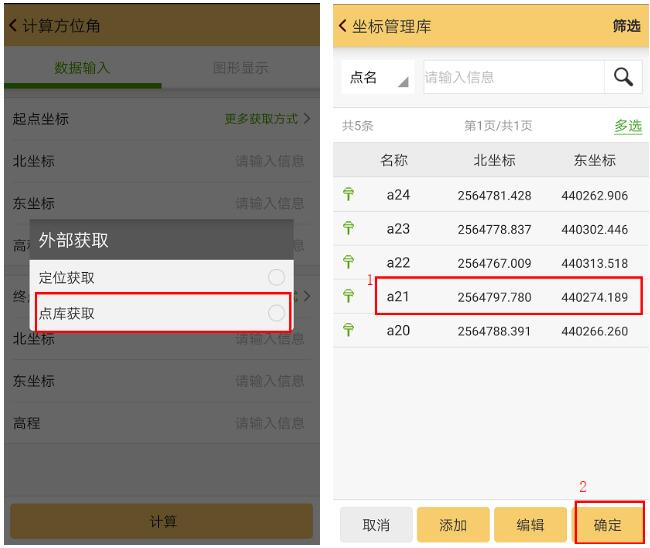Click north coordinate 2564788.391

coord(494,331)
